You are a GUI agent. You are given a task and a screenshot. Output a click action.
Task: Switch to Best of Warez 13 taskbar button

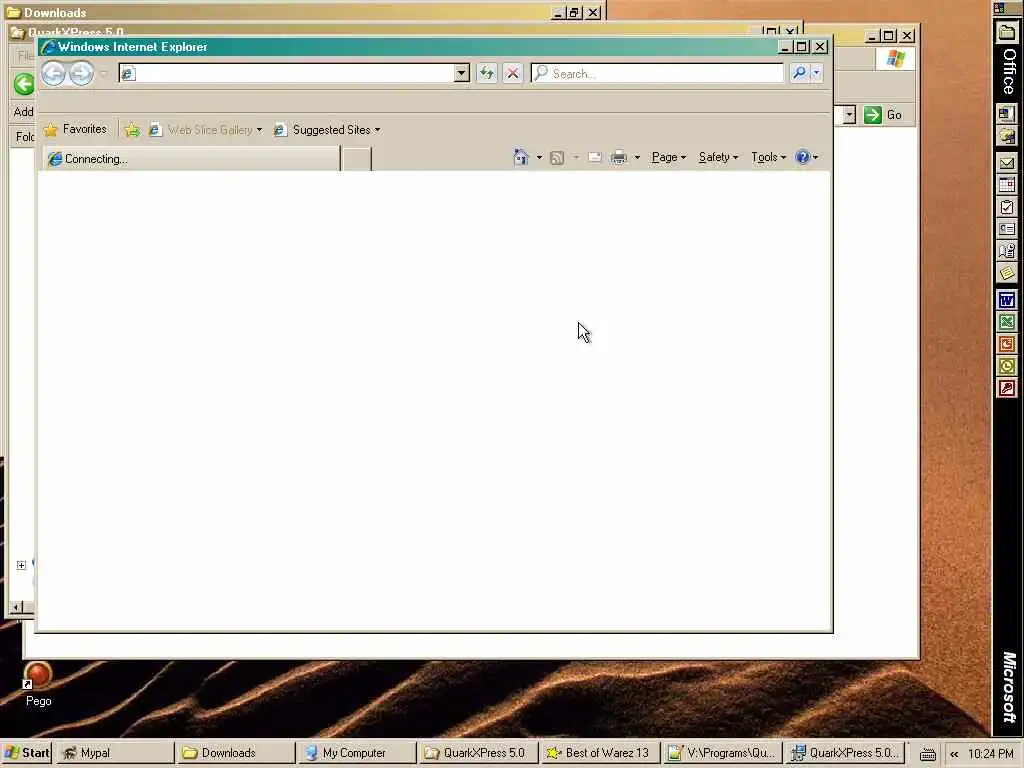[x=600, y=753]
